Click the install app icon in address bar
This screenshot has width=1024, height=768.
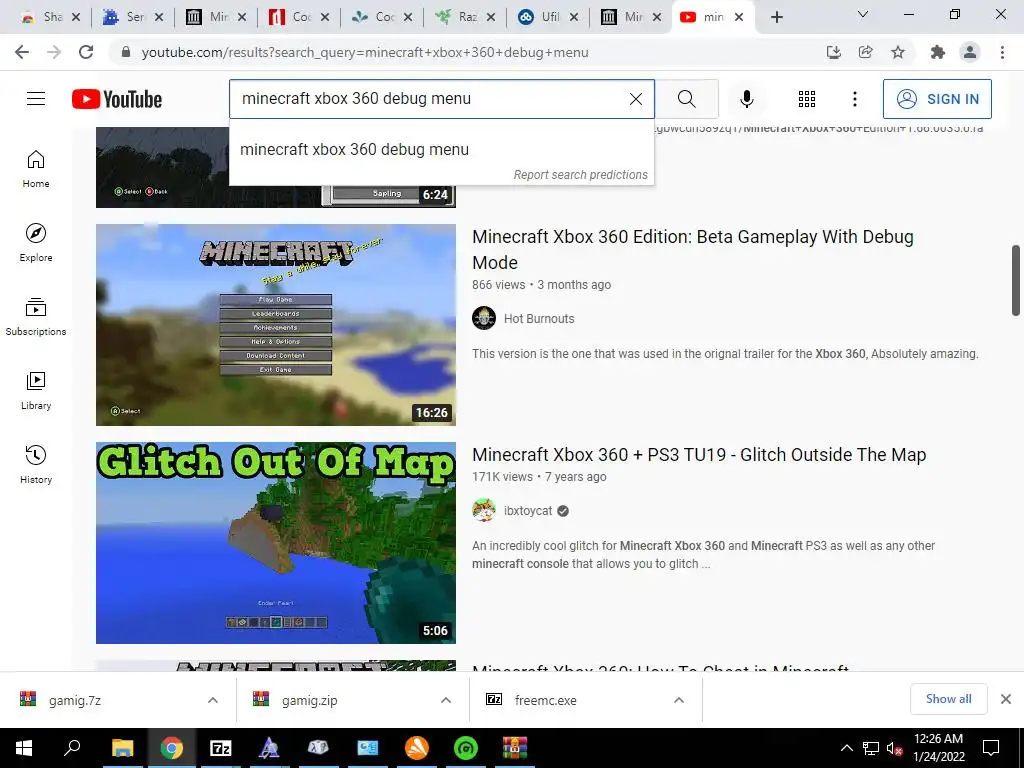(833, 52)
